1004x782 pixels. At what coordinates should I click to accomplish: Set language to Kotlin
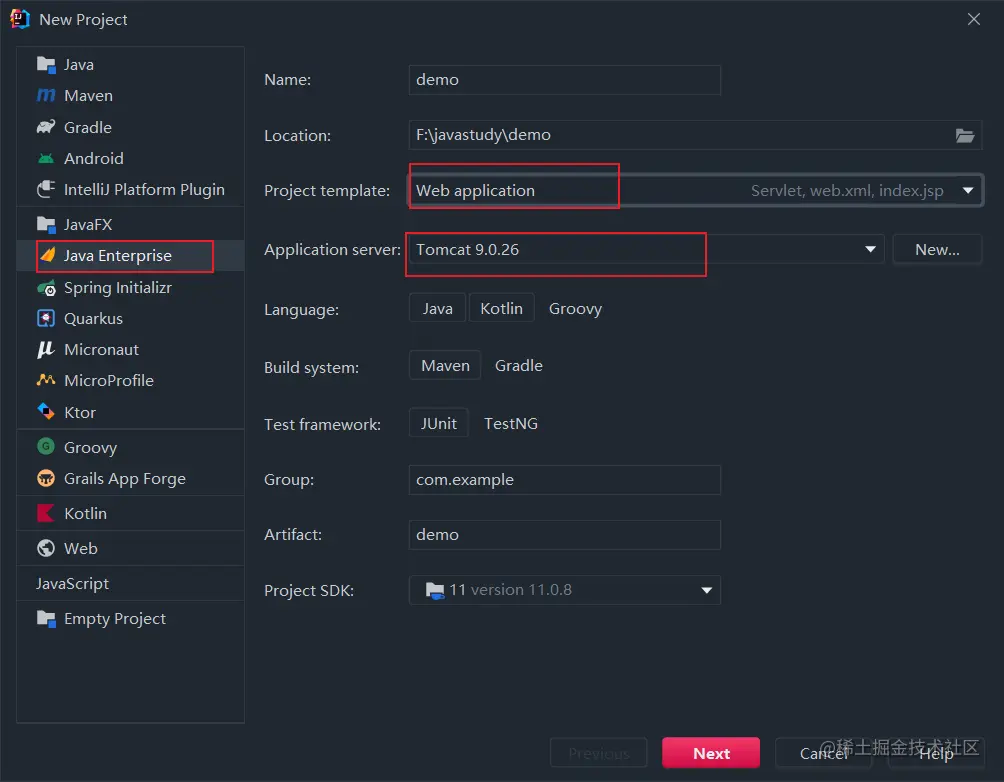(501, 309)
